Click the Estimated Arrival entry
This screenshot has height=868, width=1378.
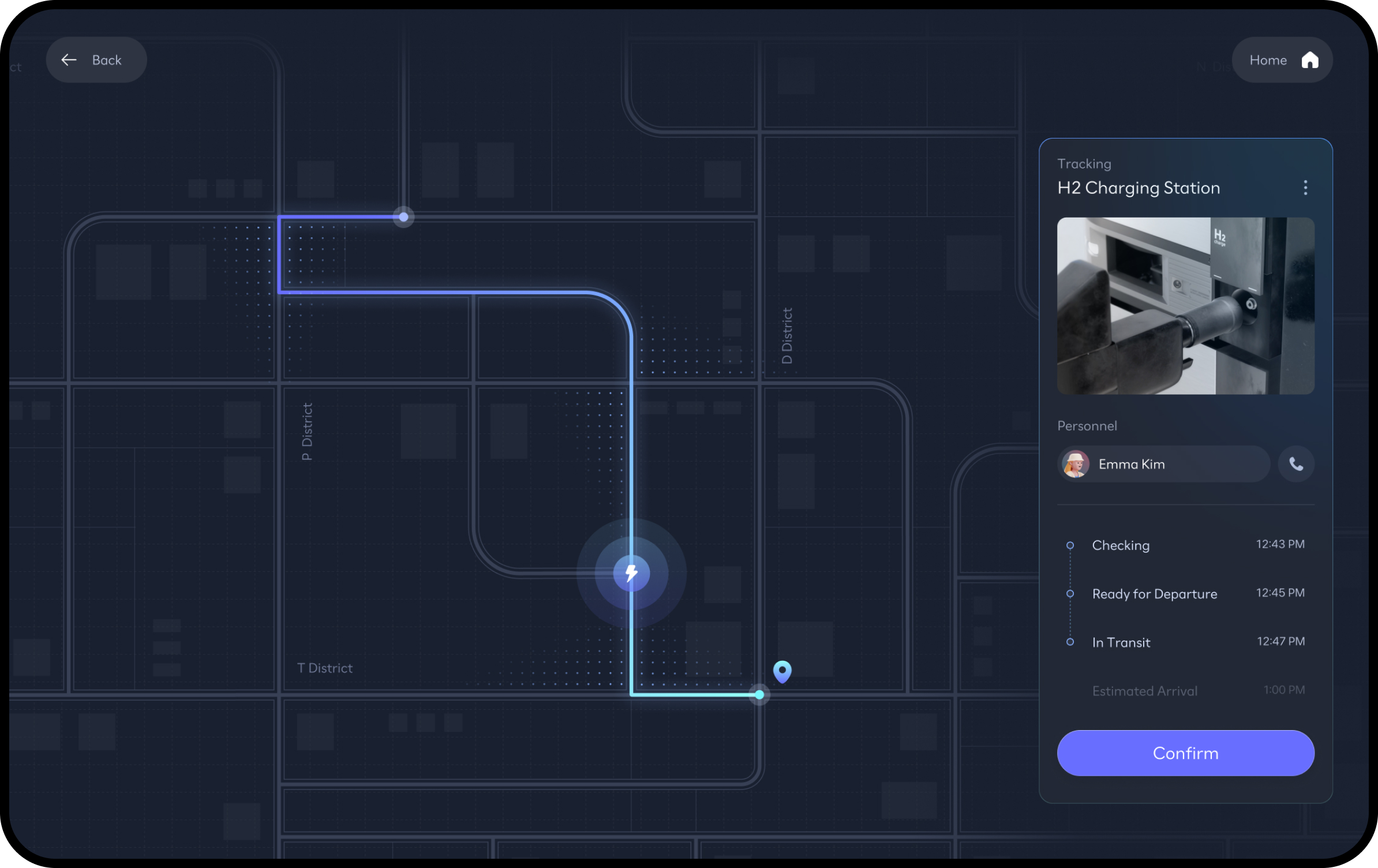[x=1144, y=691]
